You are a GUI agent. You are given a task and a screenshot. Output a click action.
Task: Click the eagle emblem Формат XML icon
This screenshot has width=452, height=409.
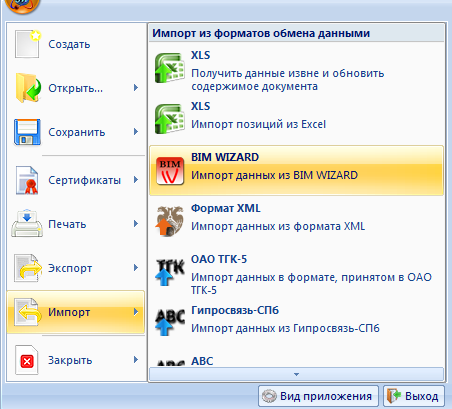coord(170,221)
